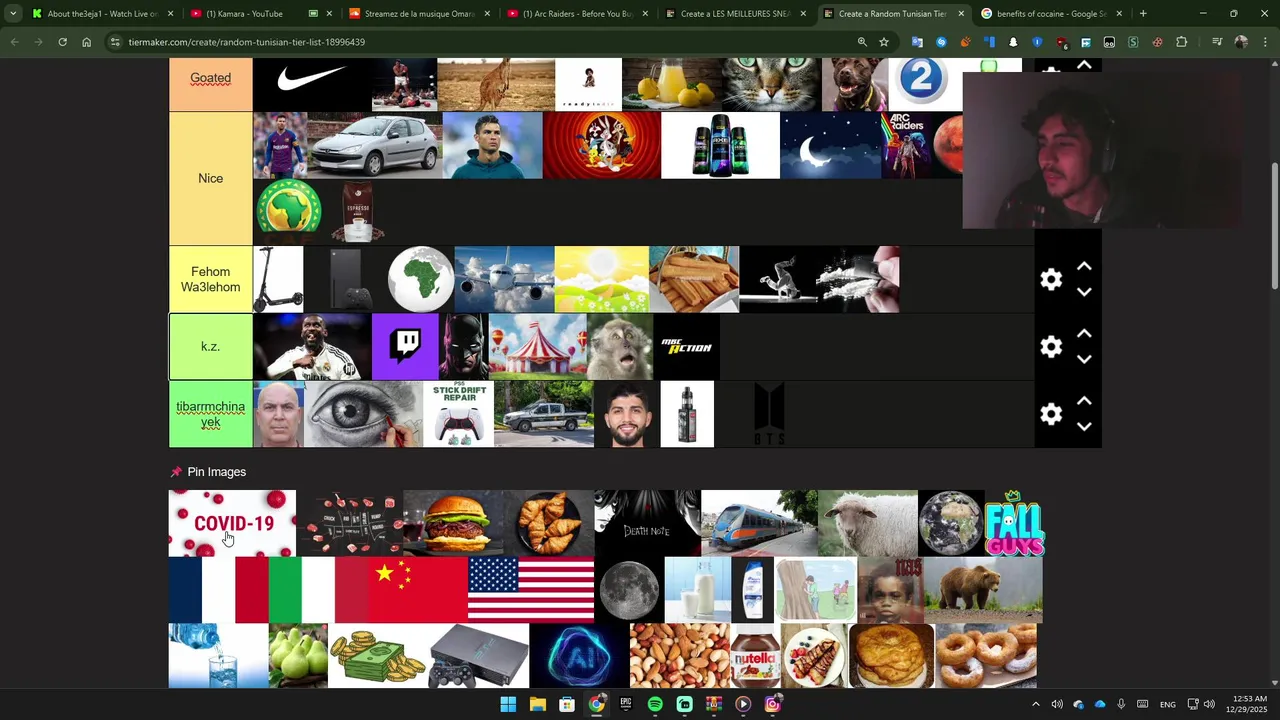
Task: Open the browser home page
Action: pyautogui.click(x=86, y=42)
